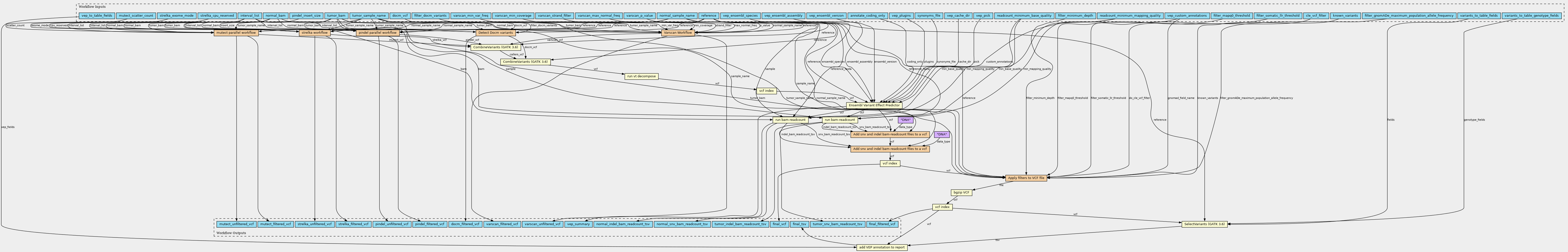Click the vep_to_table_fields input node

tap(97, 15)
